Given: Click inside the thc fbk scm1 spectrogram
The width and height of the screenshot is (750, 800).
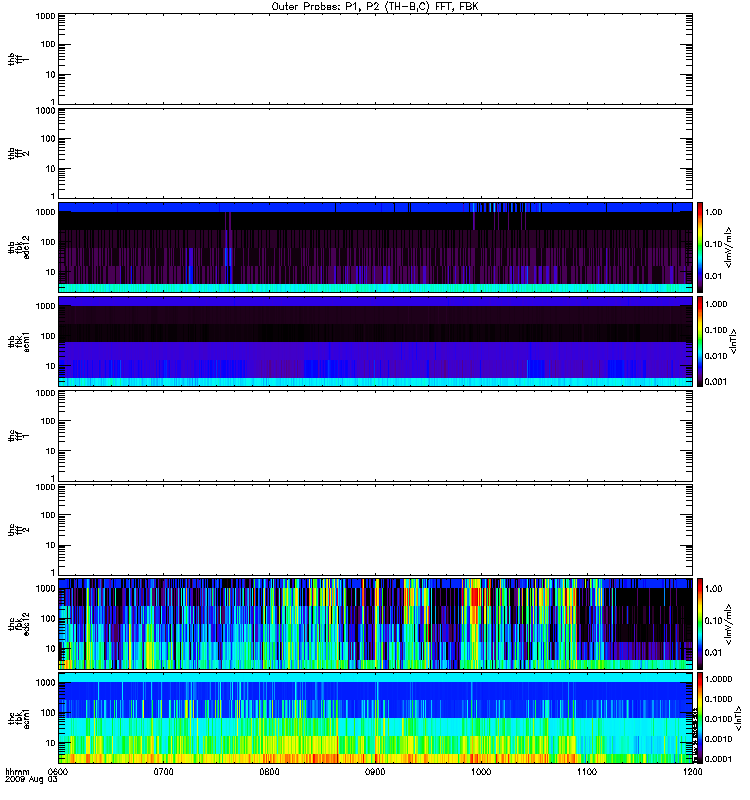Looking at the screenshot, I should pos(376,718).
